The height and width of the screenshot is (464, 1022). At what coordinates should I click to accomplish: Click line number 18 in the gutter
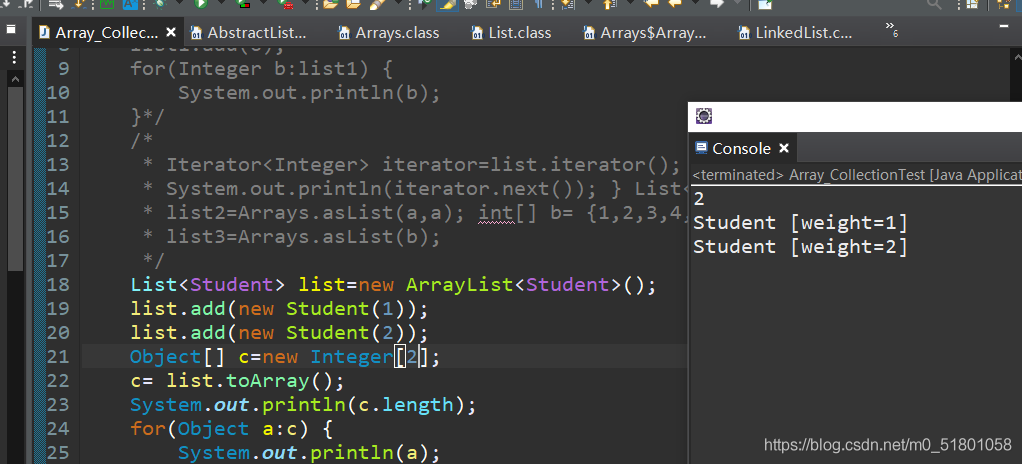coord(57,285)
